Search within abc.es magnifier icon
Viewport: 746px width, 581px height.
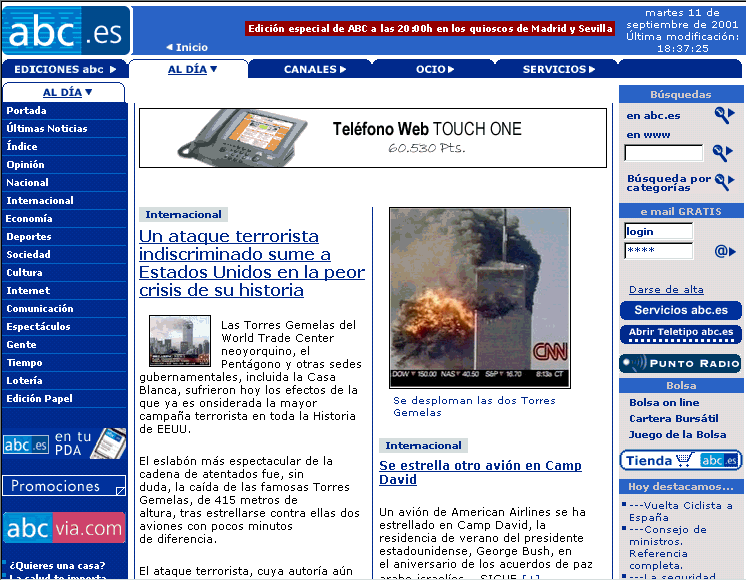click(725, 115)
